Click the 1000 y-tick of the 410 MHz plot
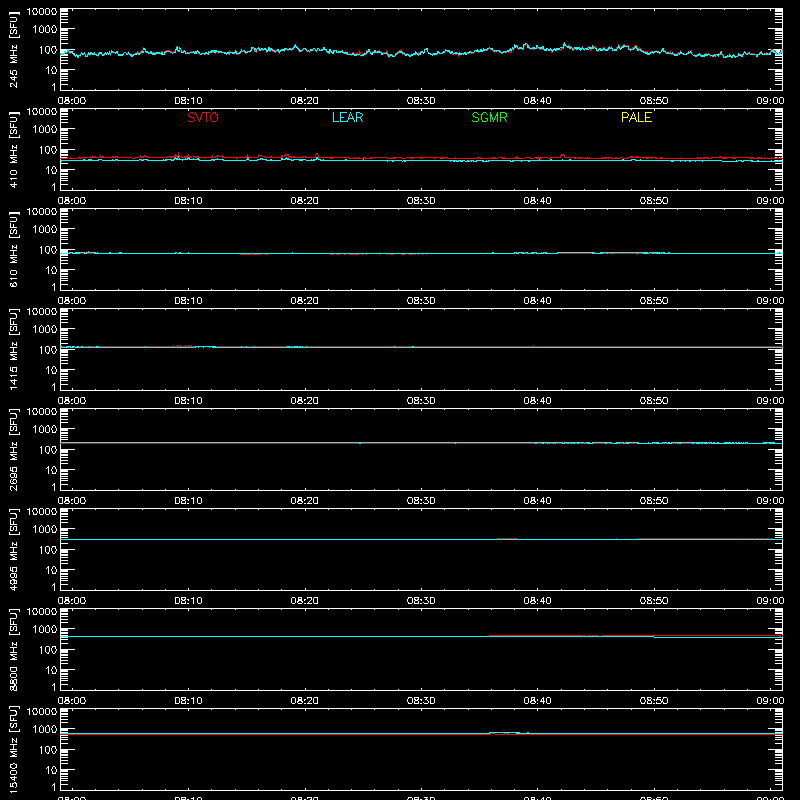 point(45,130)
